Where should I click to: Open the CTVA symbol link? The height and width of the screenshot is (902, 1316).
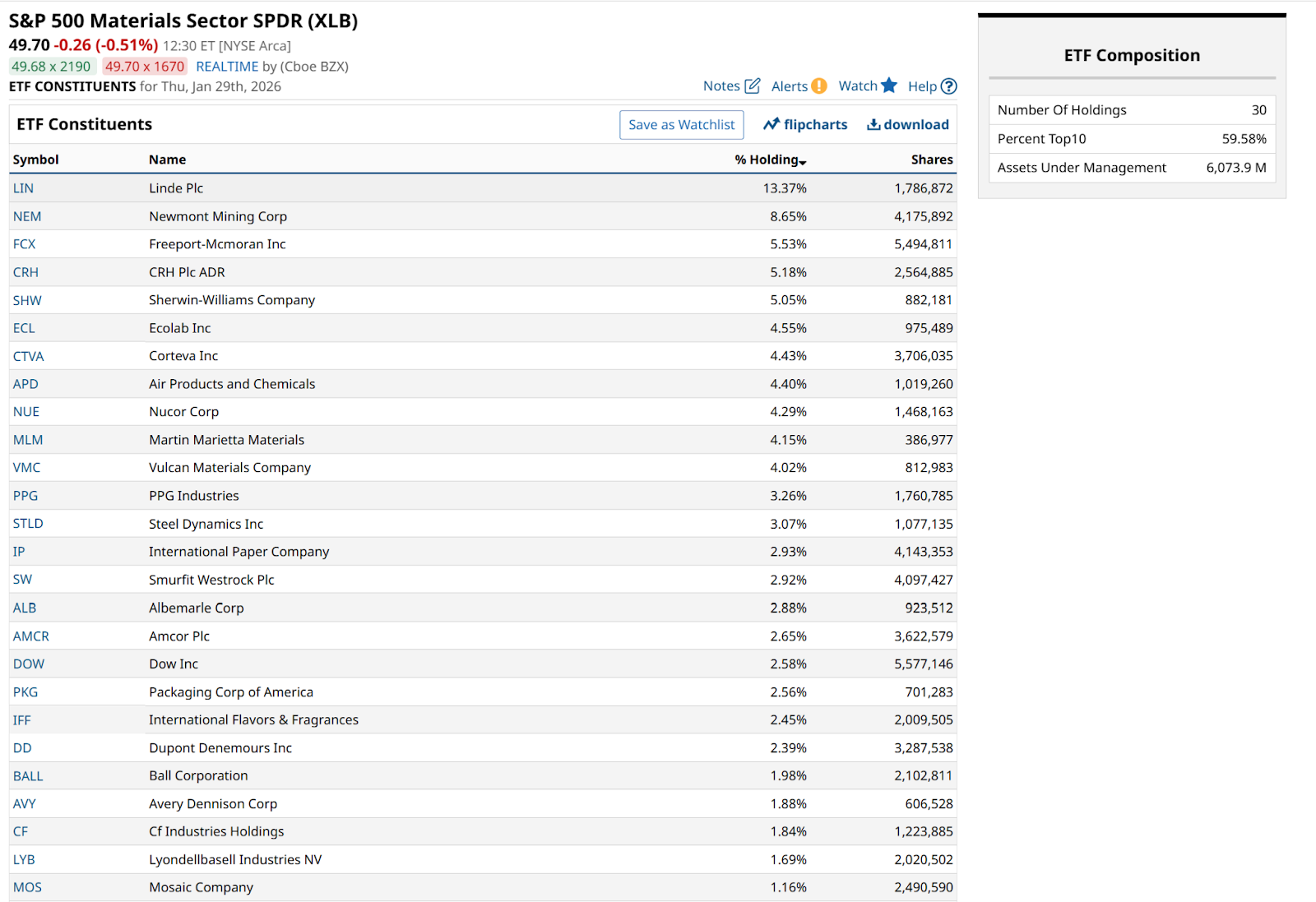(x=29, y=356)
